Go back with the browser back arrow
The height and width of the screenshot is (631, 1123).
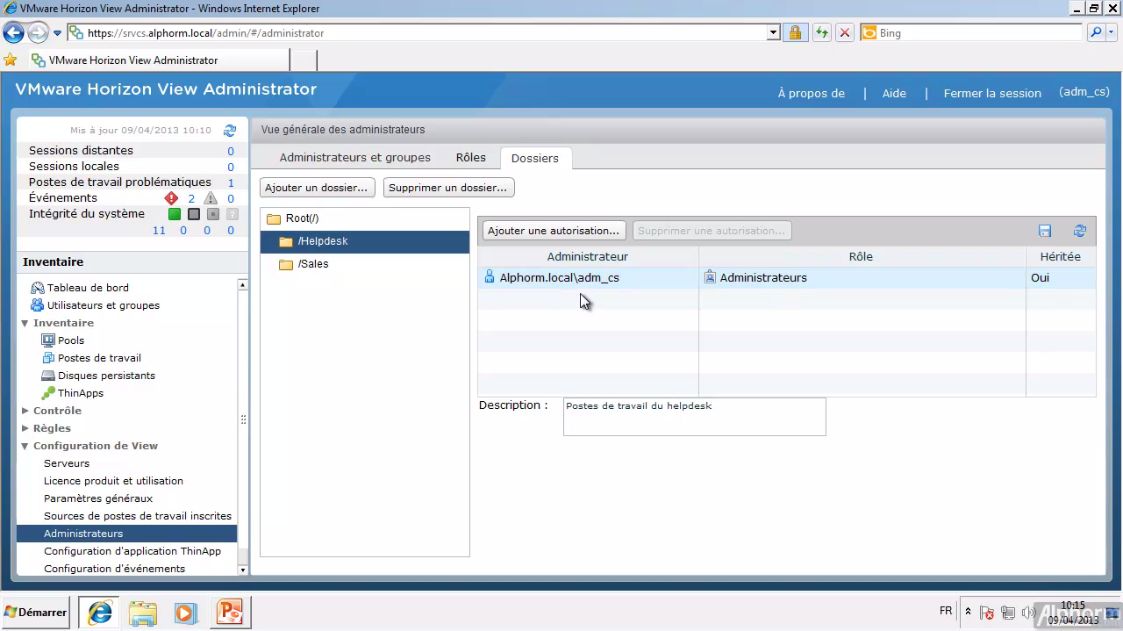[x=14, y=32]
